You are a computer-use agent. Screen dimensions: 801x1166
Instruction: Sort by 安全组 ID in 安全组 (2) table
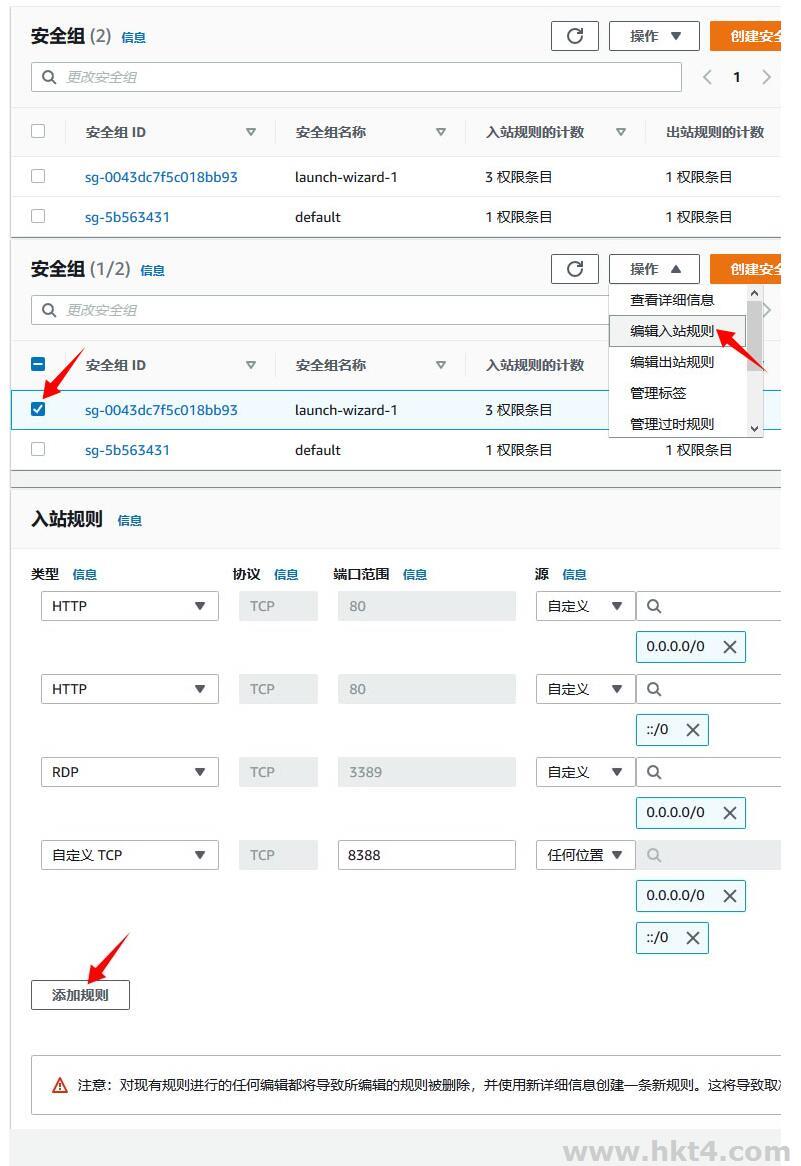(251, 132)
